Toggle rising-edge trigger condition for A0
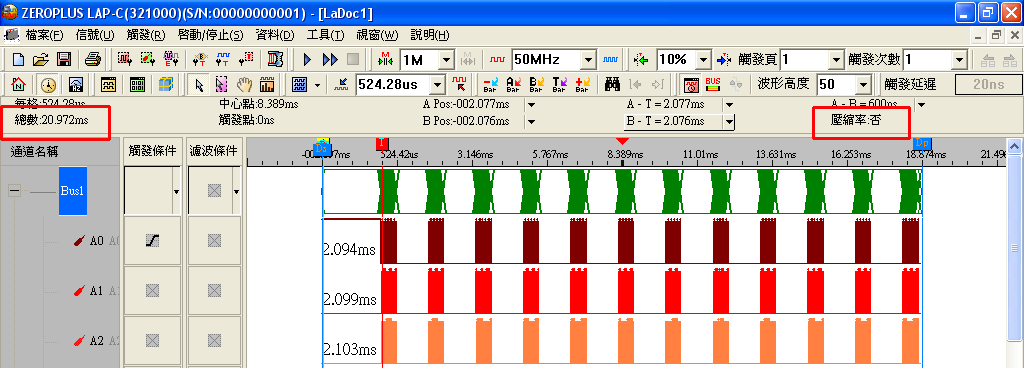This screenshot has width=1024, height=368. (152, 241)
